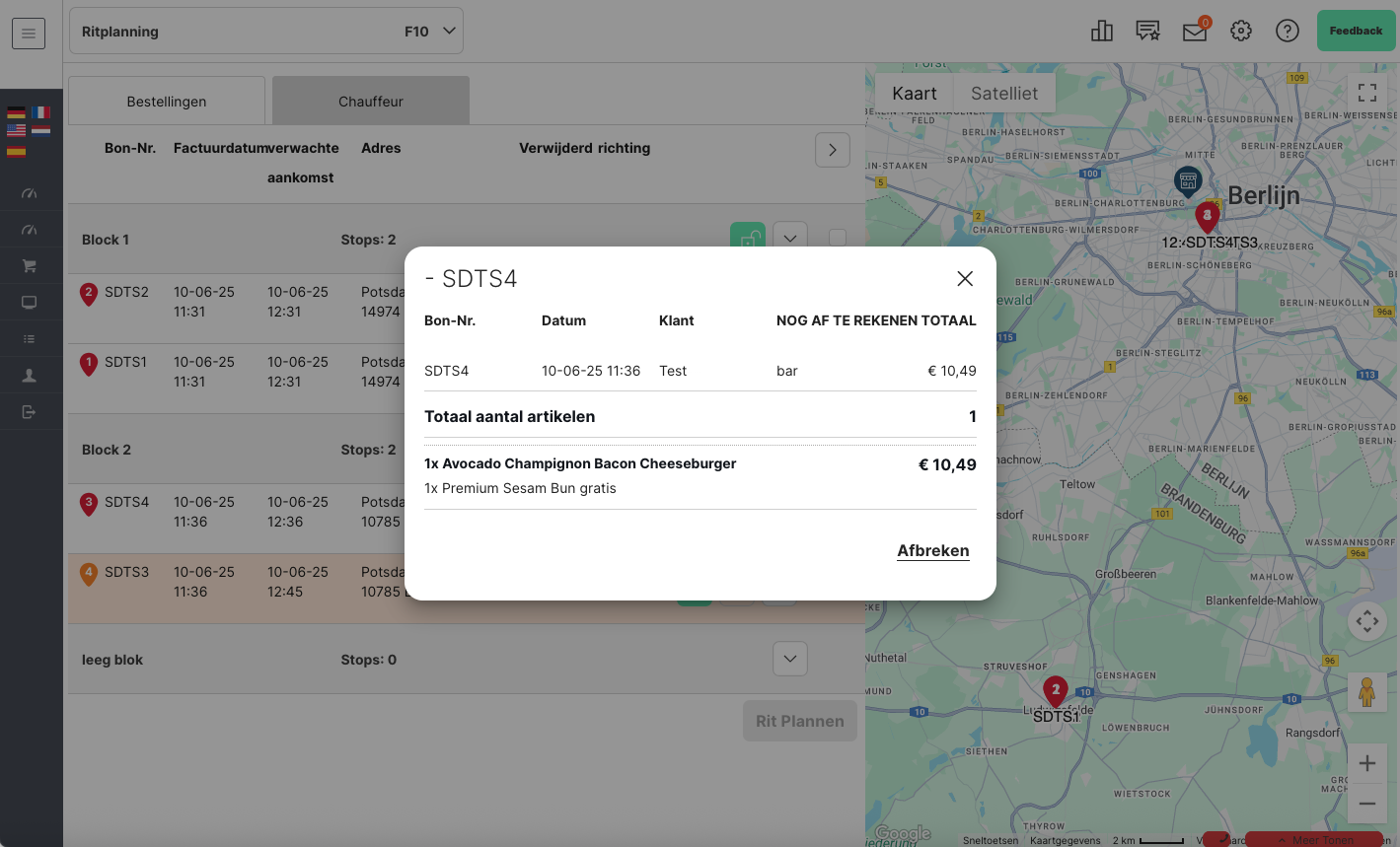Toggle fullscreen view on the map
The width and height of the screenshot is (1400, 847).
pos(1367,93)
